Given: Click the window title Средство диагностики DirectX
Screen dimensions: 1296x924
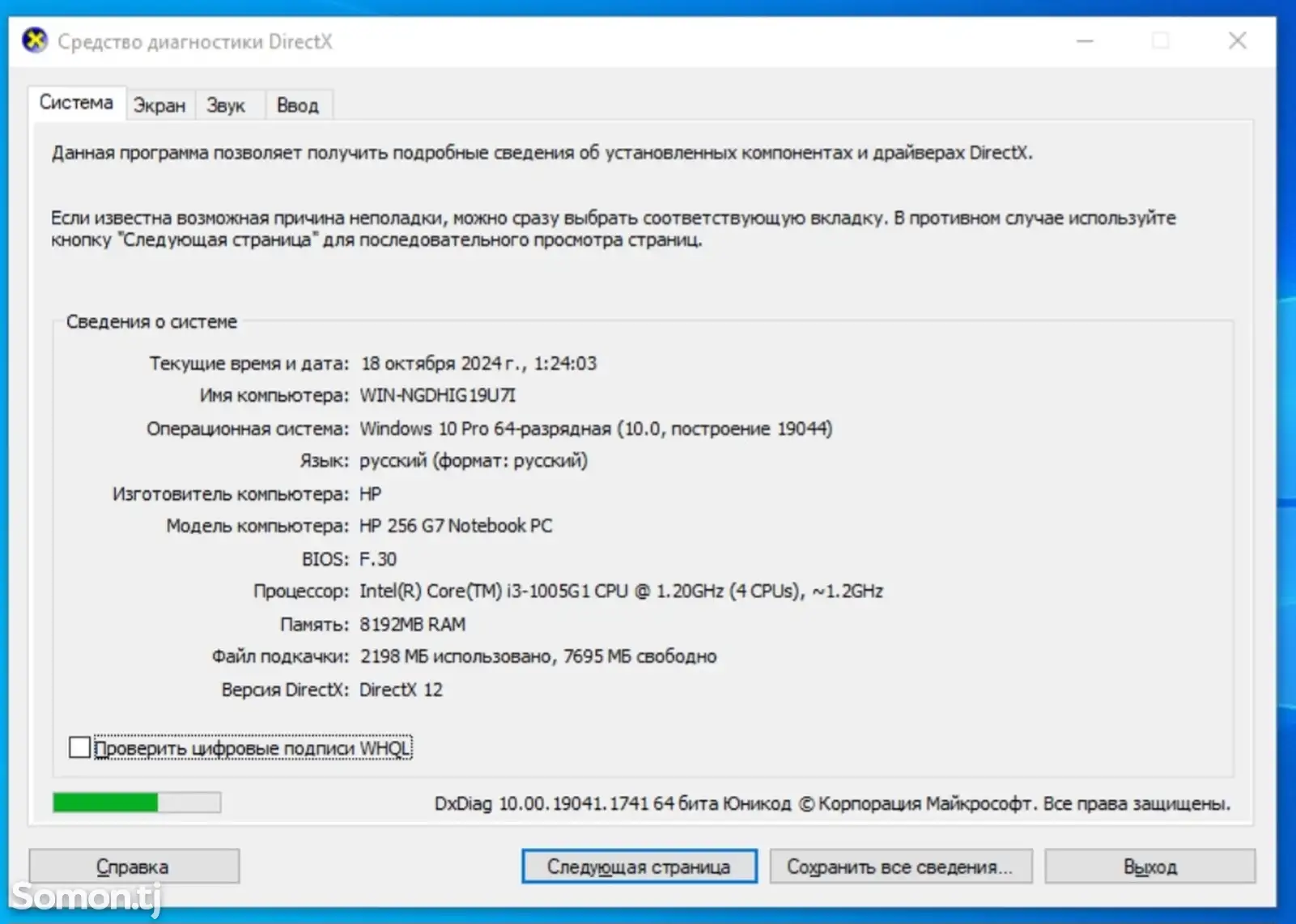Looking at the screenshot, I should coord(195,41).
